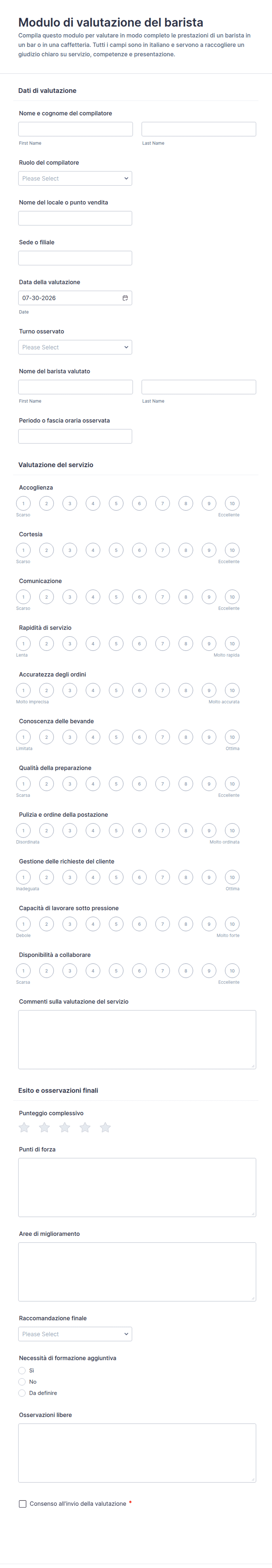
Task: Choose the Da definire radio option
Action: click(x=22, y=1393)
